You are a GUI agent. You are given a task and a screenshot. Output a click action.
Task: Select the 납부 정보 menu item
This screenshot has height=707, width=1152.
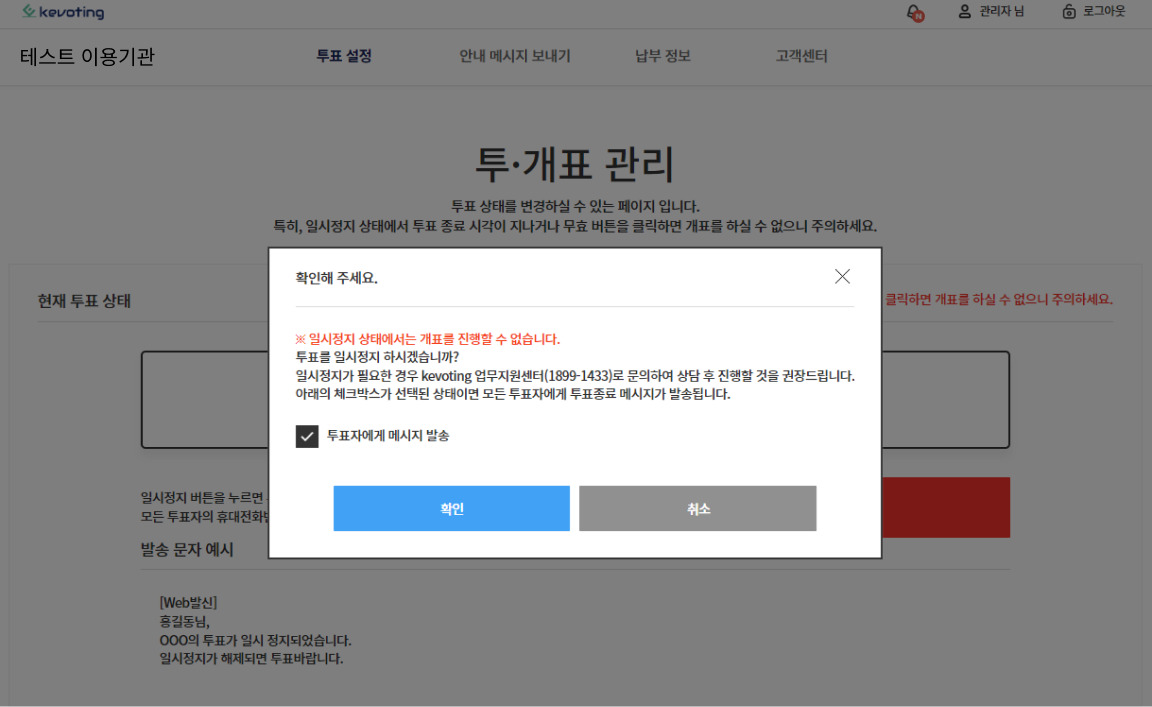tap(662, 57)
